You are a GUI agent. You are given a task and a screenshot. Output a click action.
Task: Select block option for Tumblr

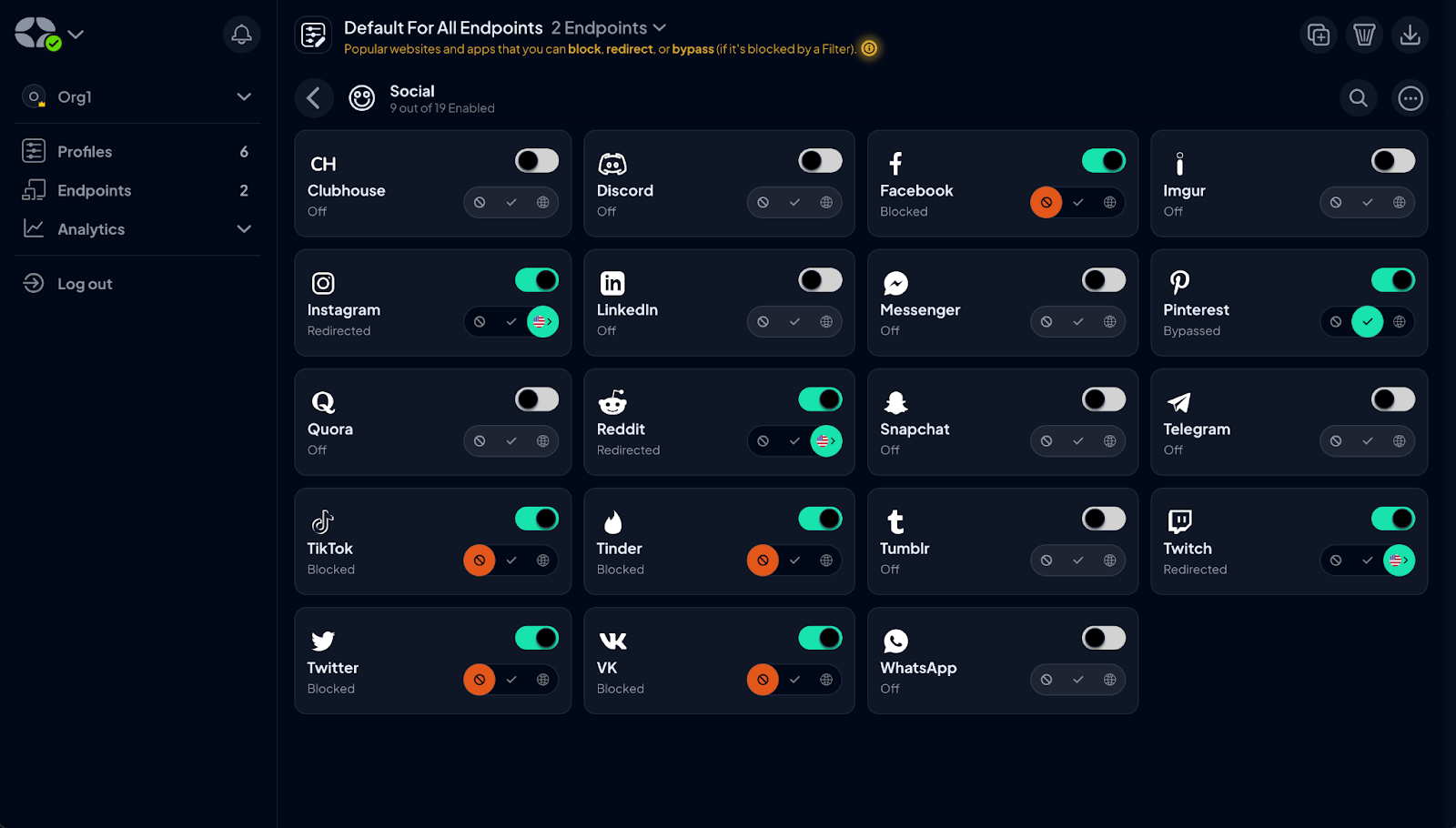[x=1046, y=560]
